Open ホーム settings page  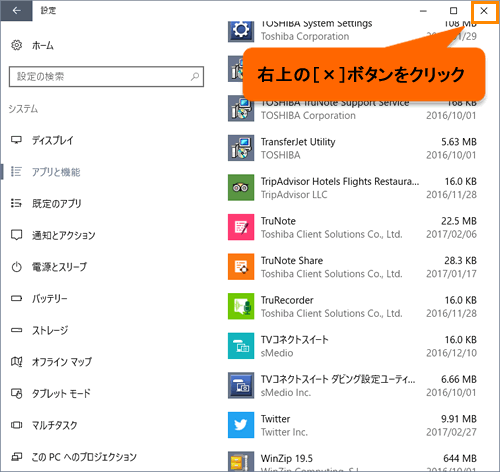pos(43,45)
